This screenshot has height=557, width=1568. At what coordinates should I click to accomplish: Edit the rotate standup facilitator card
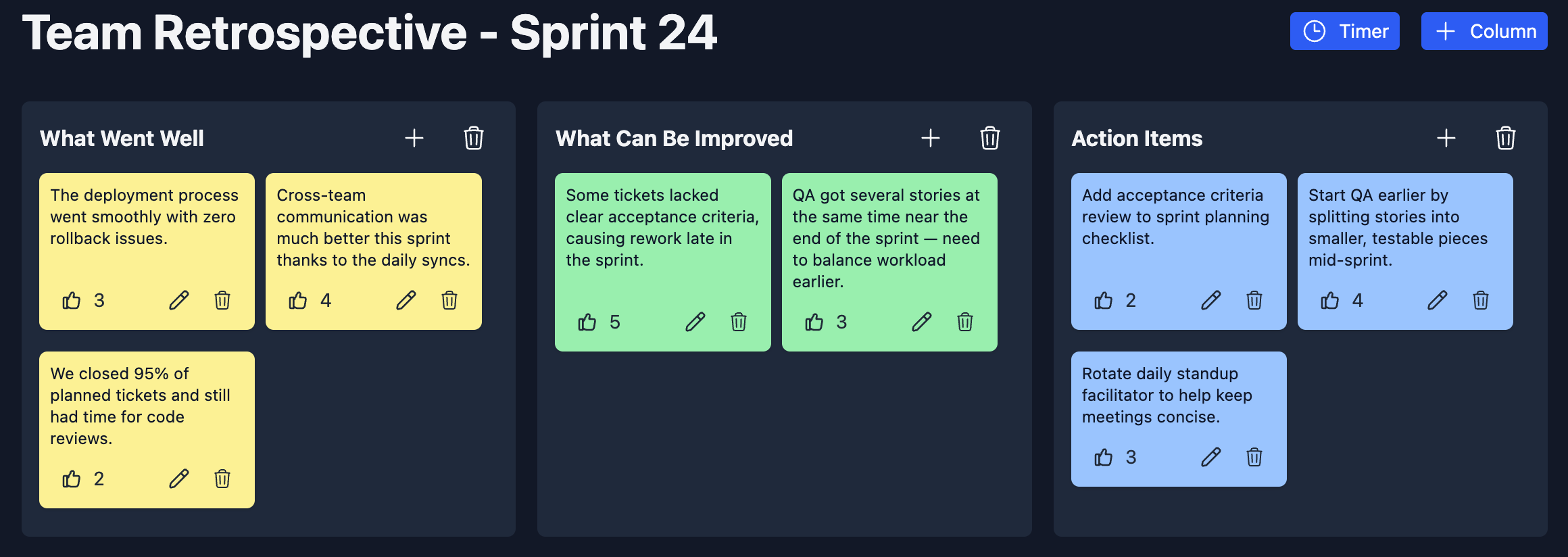(x=1211, y=457)
